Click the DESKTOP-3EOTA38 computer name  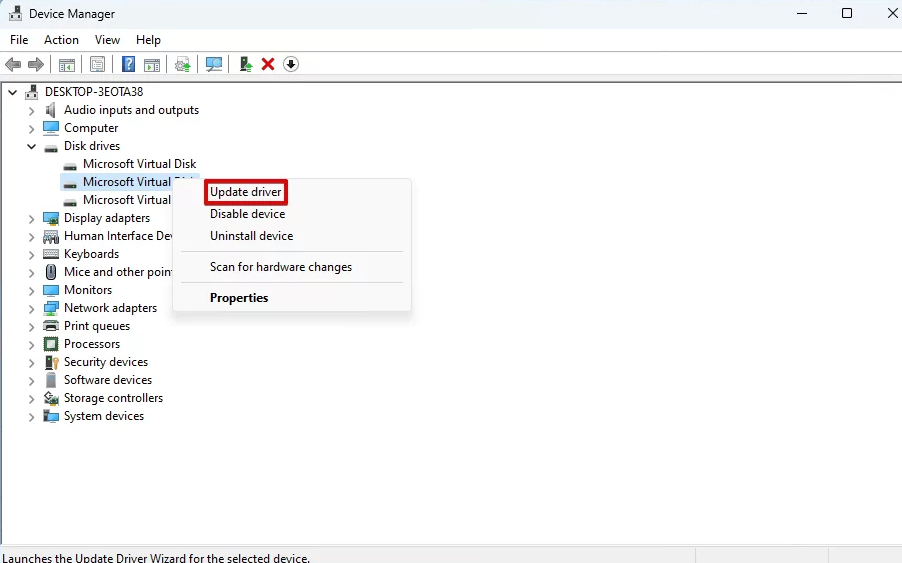point(94,92)
